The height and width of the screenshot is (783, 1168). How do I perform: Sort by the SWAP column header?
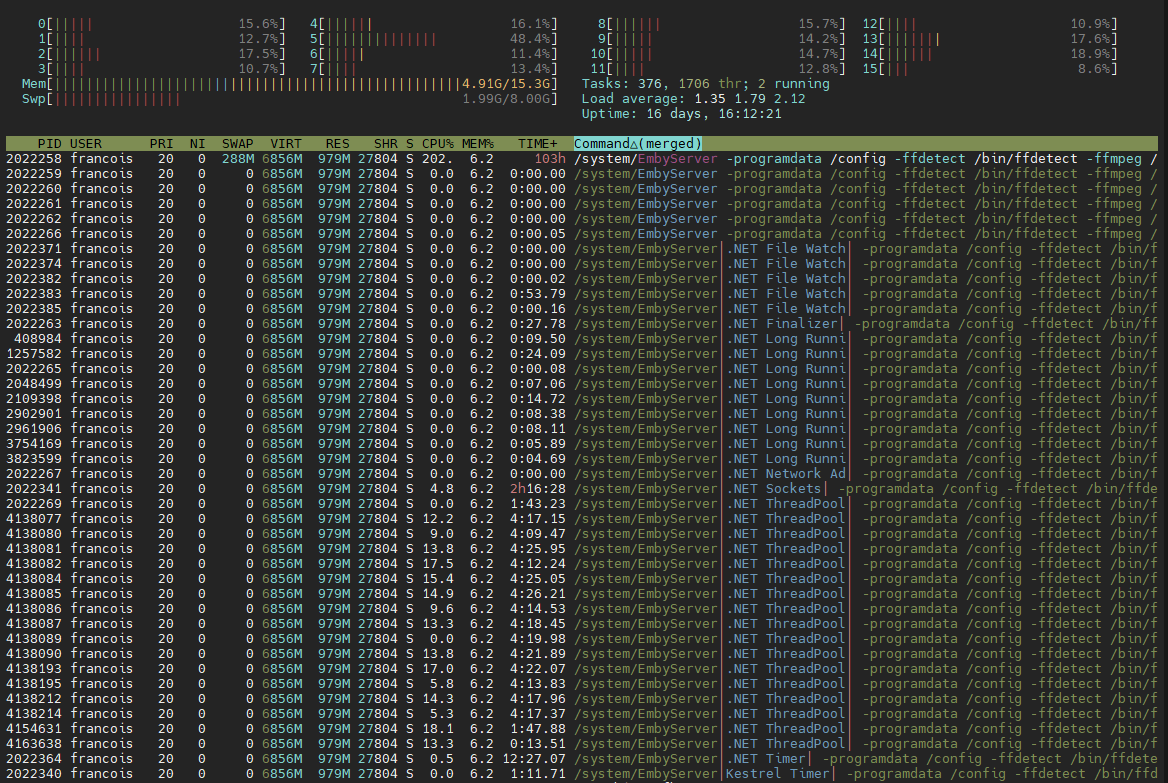click(x=237, y=144)
